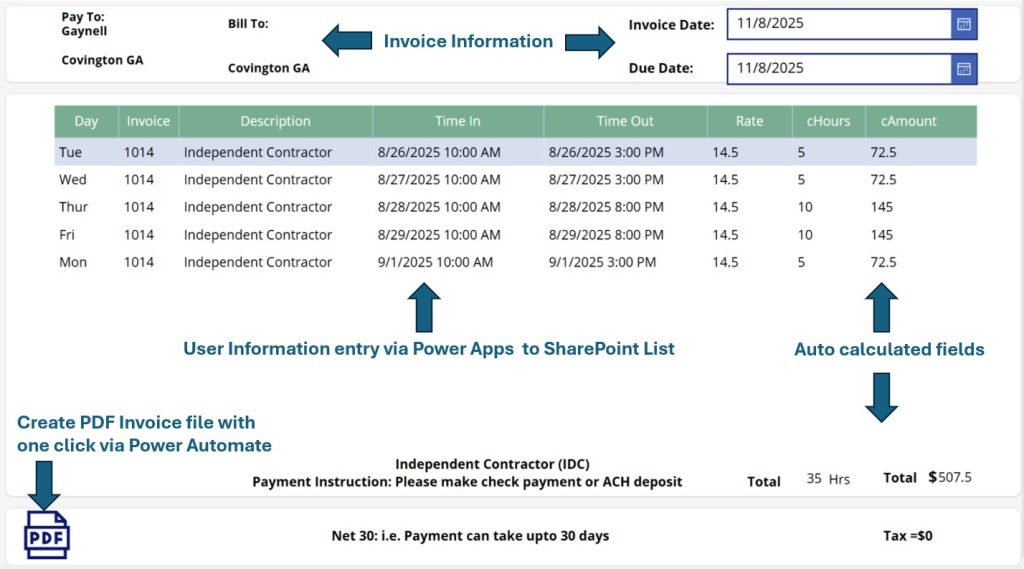This screenshot has width=1024, height=569.
Task: Click Time In 9/1/2025 10:00 AM
Action: (435, 262)
